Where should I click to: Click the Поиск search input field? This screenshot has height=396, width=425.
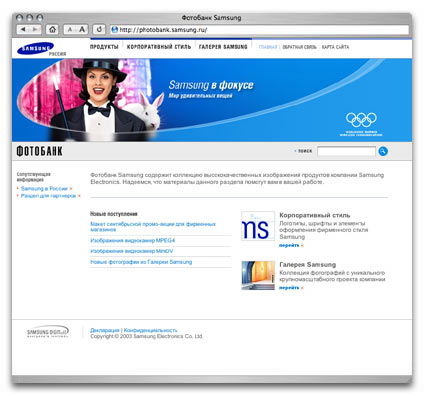tap(346, 151)
